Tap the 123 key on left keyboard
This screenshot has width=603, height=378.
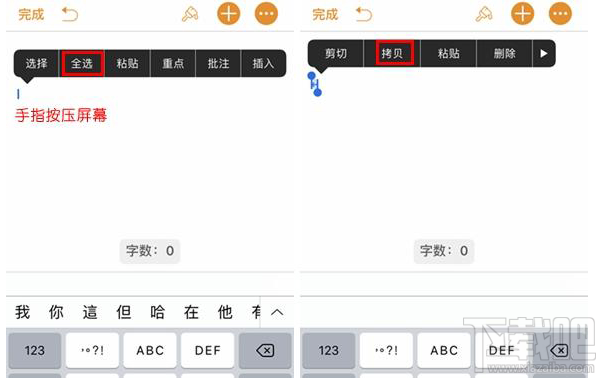(35, 350)
